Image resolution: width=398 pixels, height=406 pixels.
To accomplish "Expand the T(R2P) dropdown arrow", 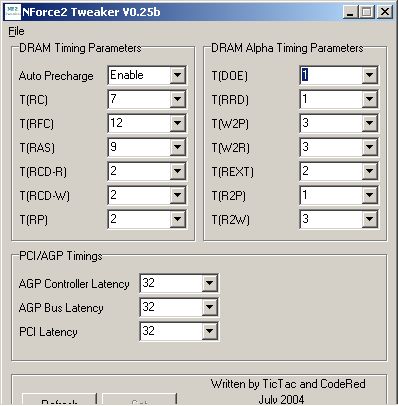I will (x=369, y=195).
